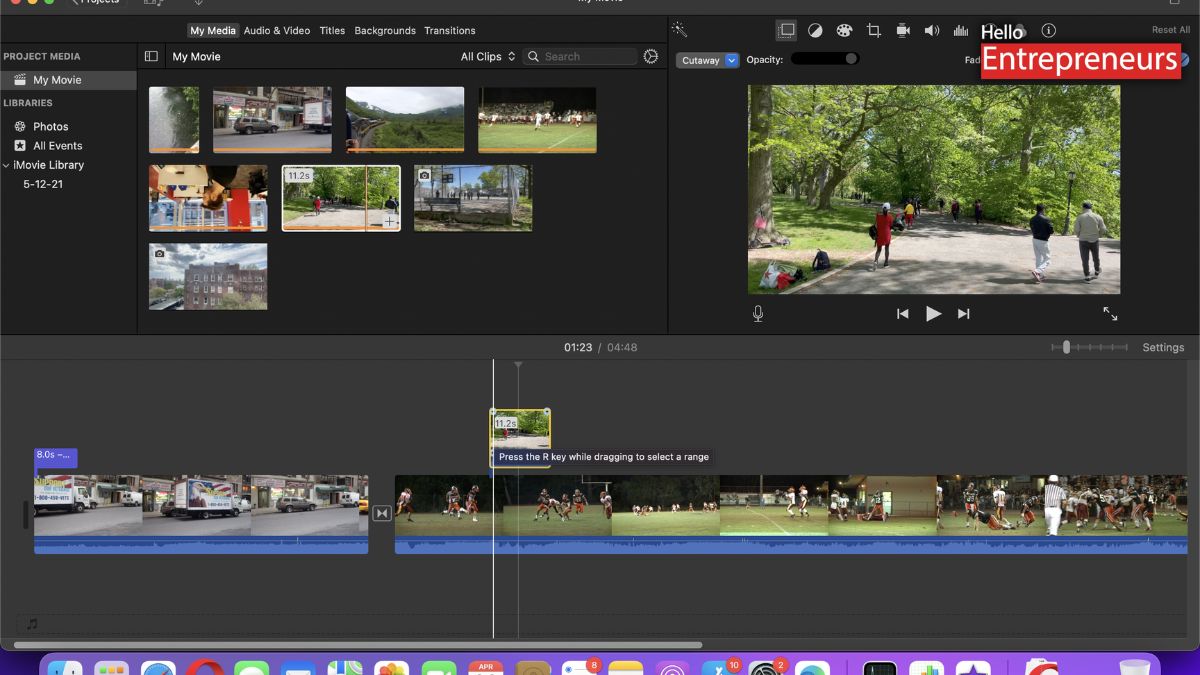Click the voiceover microphone icon
The width and height of the screenshot is (1200, 675).
coord(758,314)
